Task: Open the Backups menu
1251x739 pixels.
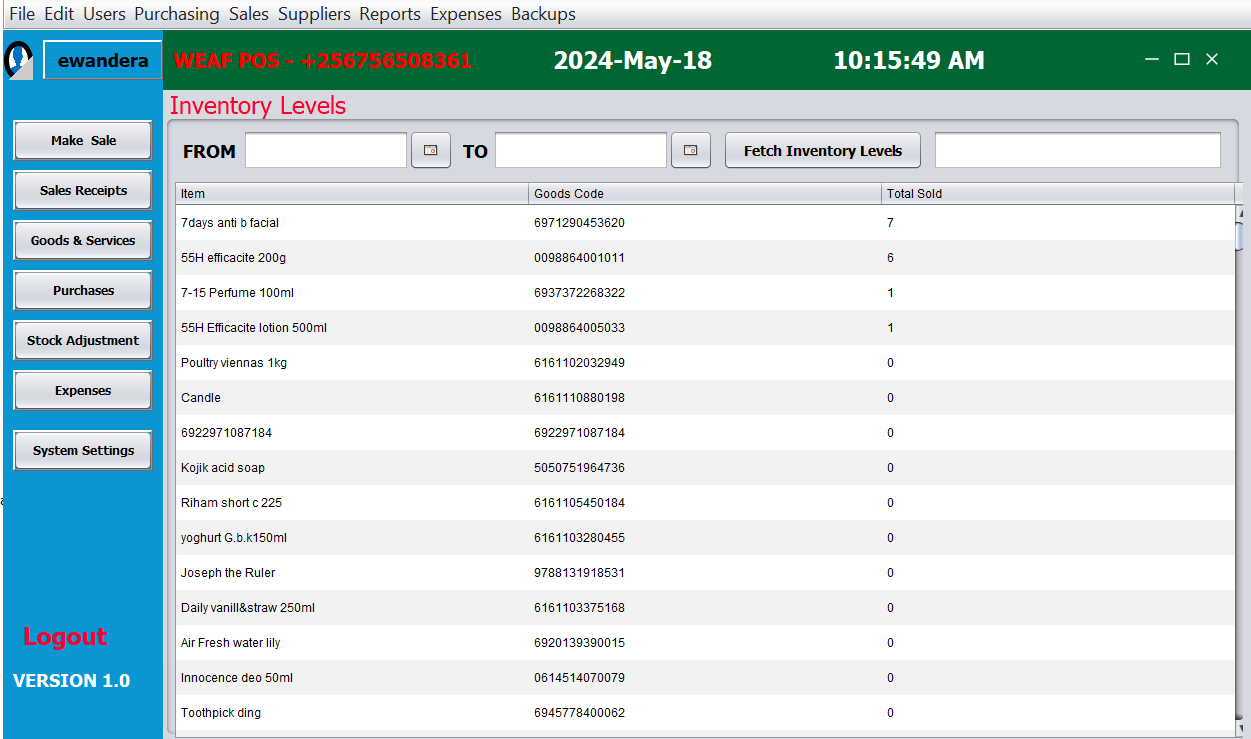Action: (543, 14)
